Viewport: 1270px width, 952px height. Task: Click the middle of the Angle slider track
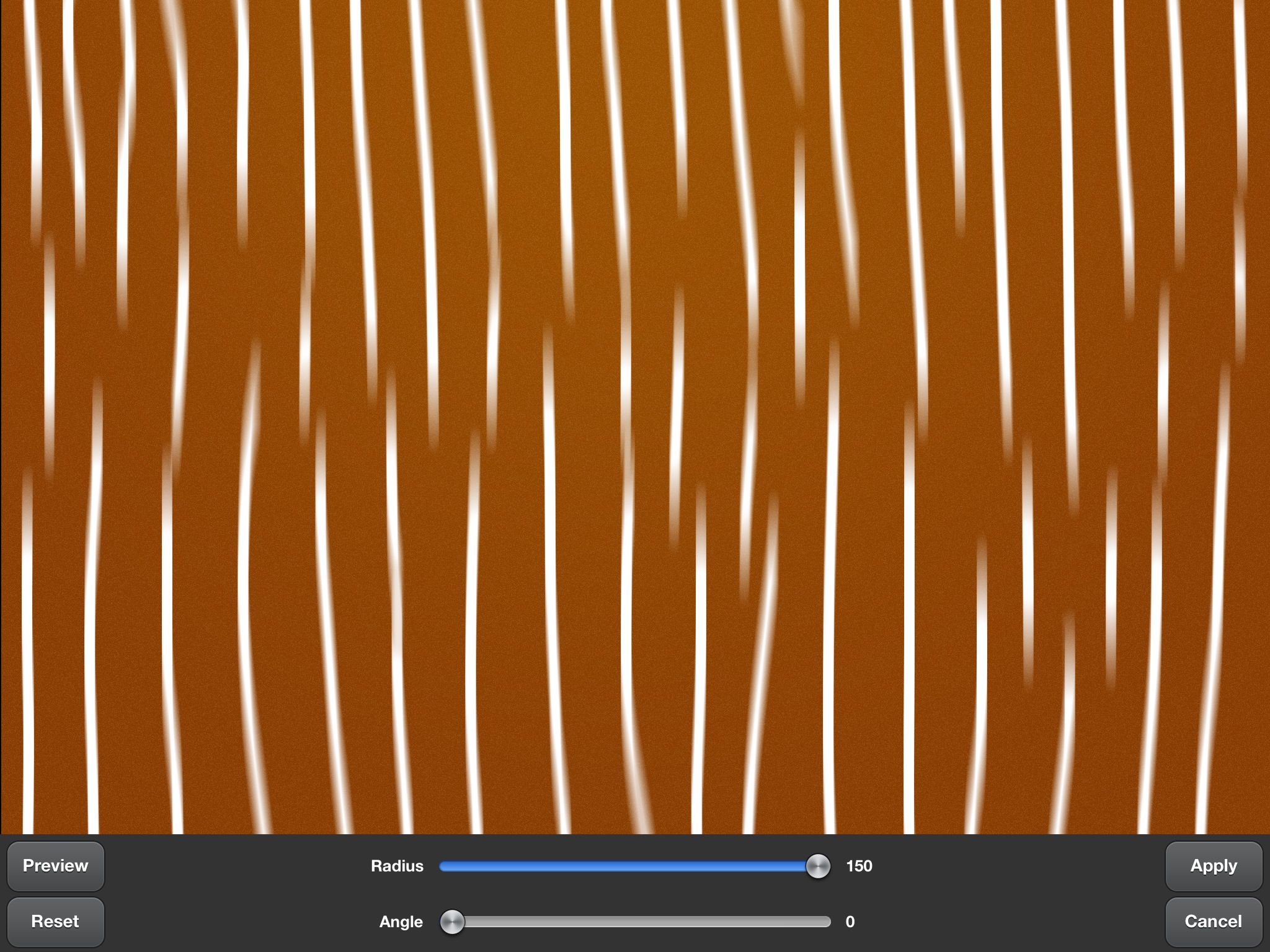pos(636,922)
